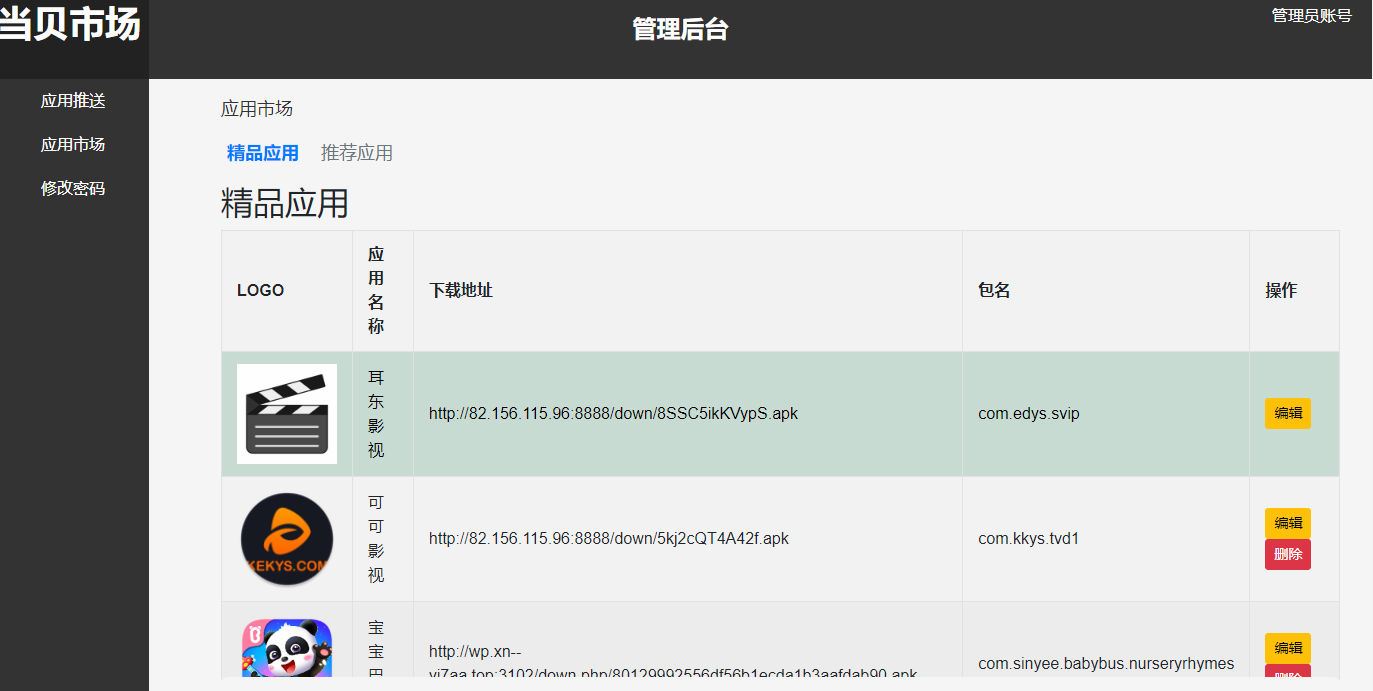Switch to the 推荐应用 tab
The height and width of the screenshot is (691, 1373).
355,152
